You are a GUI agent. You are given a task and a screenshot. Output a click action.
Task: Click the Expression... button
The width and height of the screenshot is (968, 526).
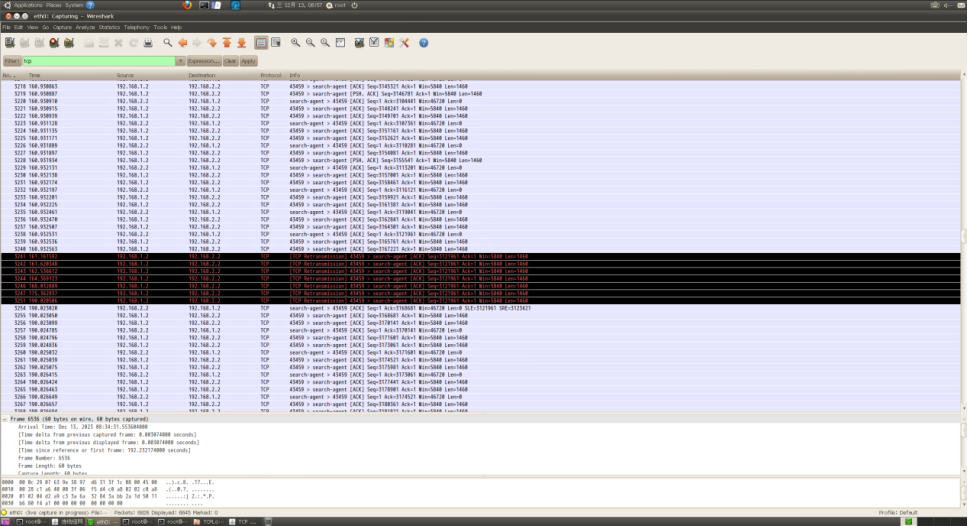click(204, 61)
